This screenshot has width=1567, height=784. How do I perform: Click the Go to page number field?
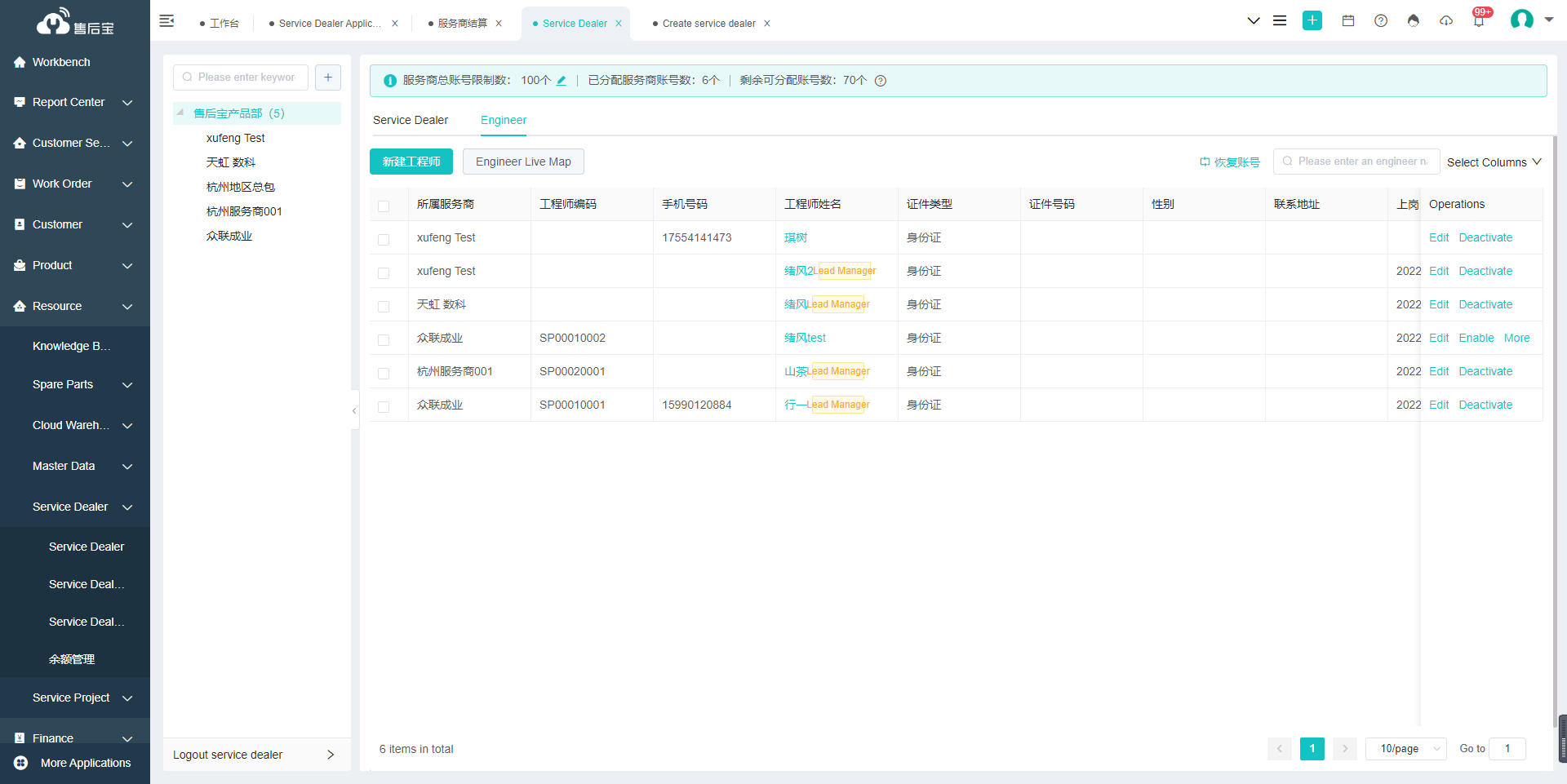[x=1507, y=749]
